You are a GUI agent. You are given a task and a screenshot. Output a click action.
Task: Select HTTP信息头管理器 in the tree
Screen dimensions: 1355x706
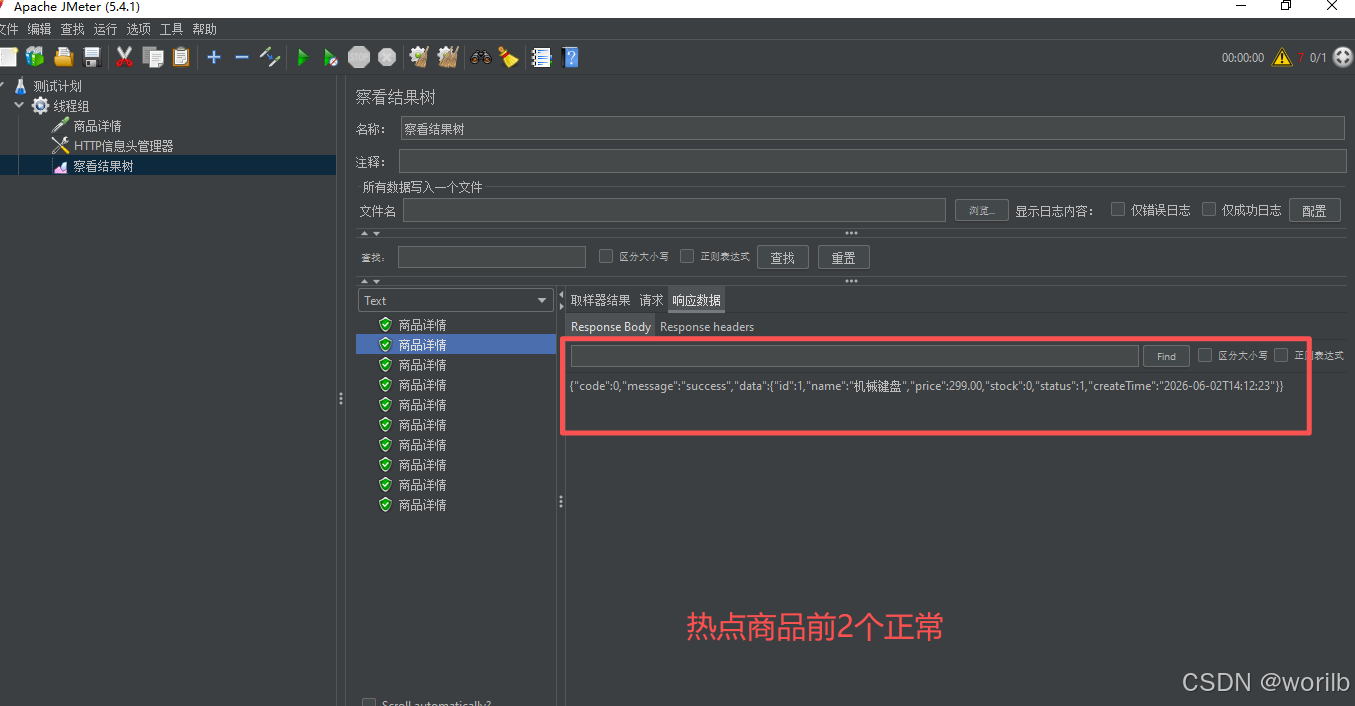[x=123, y=146]
